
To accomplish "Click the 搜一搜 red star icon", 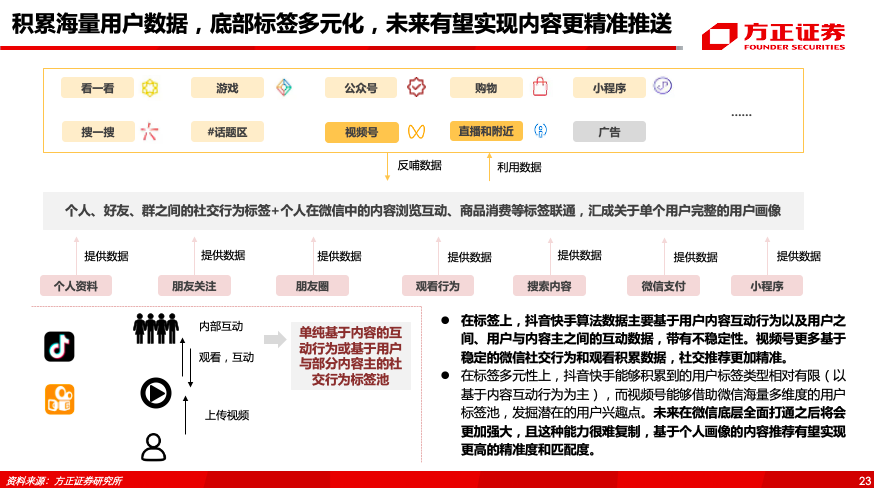I will (x=149, y=132).
